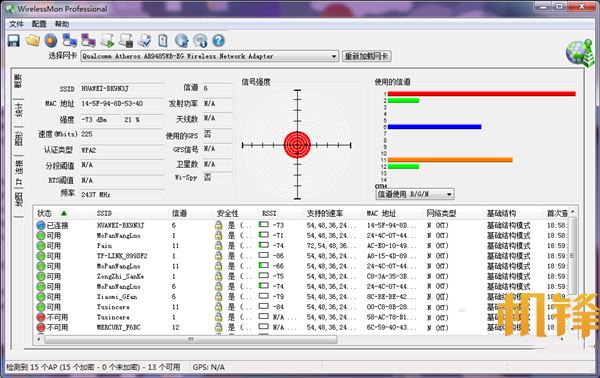Sort the list by the 网络类型 column header
The width and height of the screenshot is (600, 378).
441,213
